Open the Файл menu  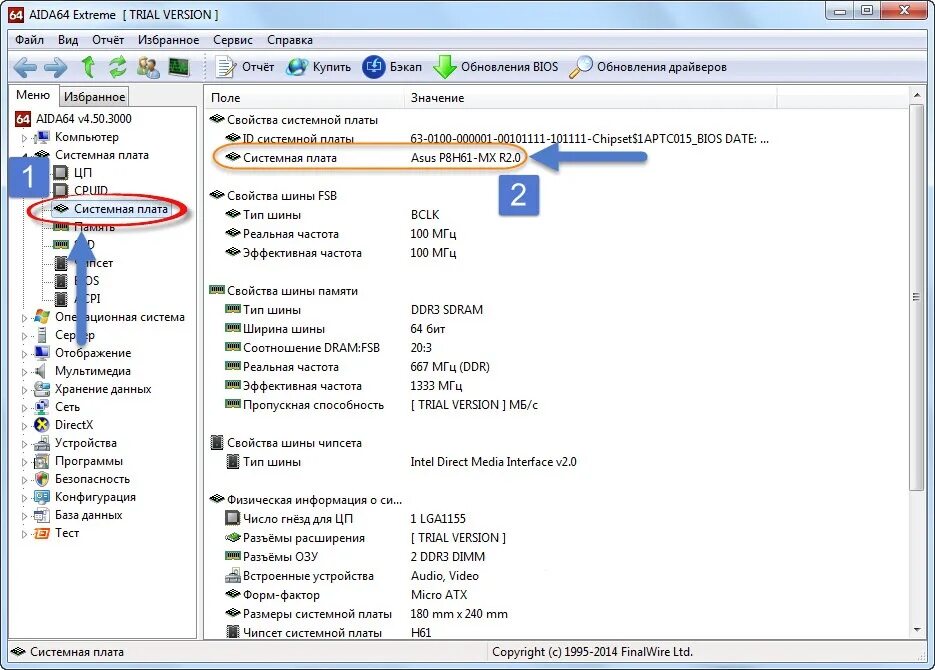click(29, 40)
